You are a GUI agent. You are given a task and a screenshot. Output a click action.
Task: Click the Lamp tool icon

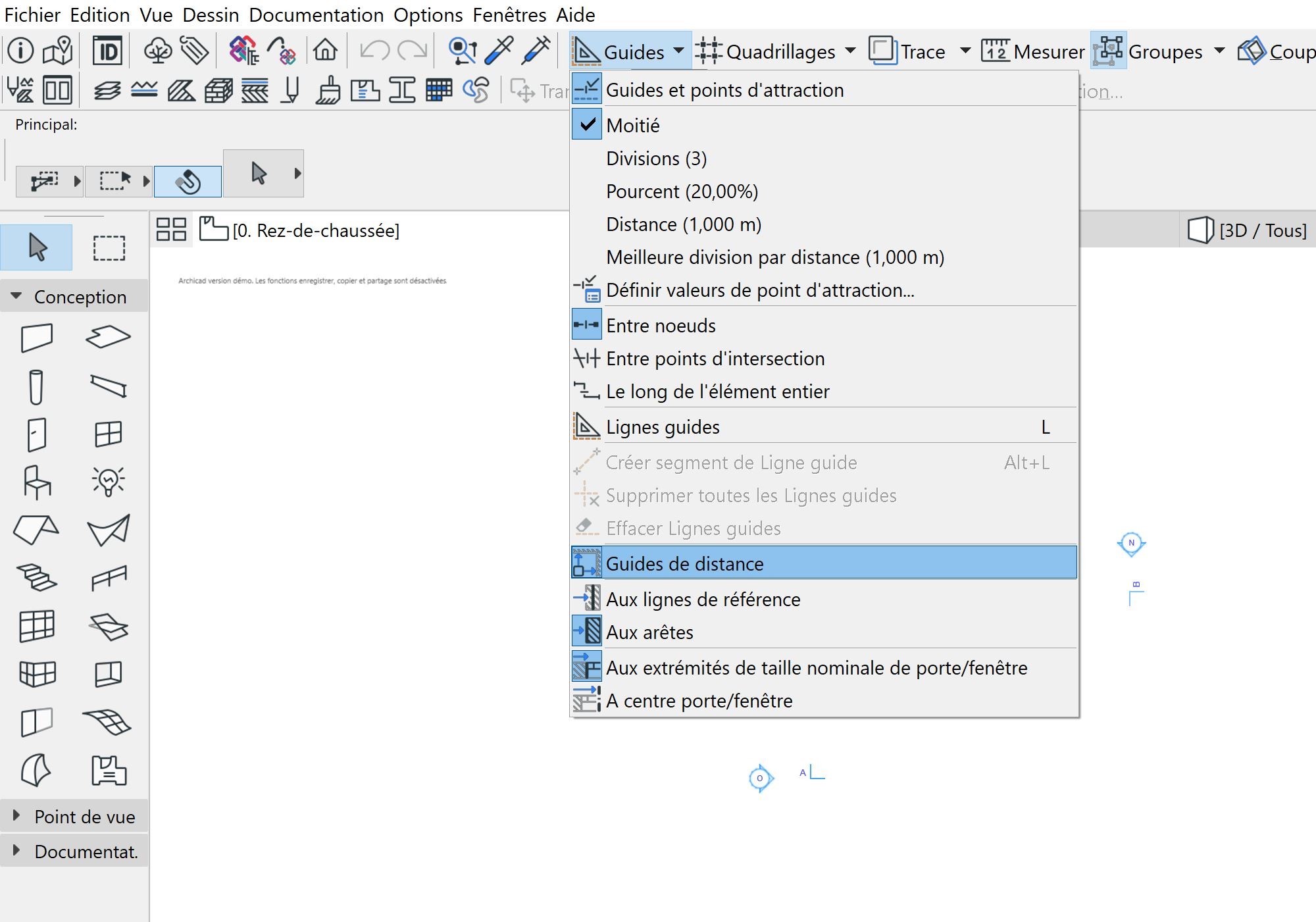tap(108, 481)
